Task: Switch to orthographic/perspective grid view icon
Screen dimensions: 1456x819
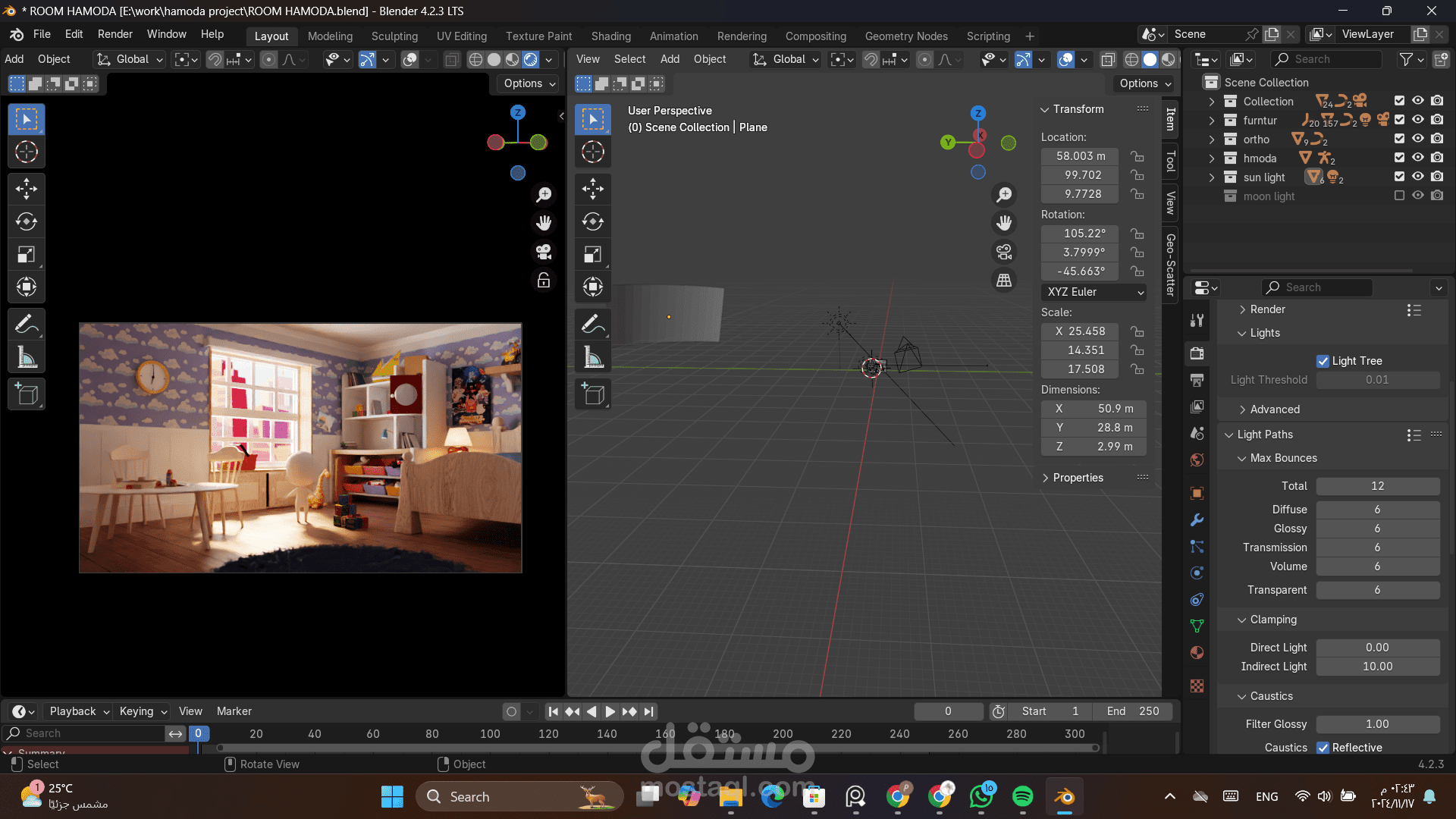Action: coord(1004,281)
